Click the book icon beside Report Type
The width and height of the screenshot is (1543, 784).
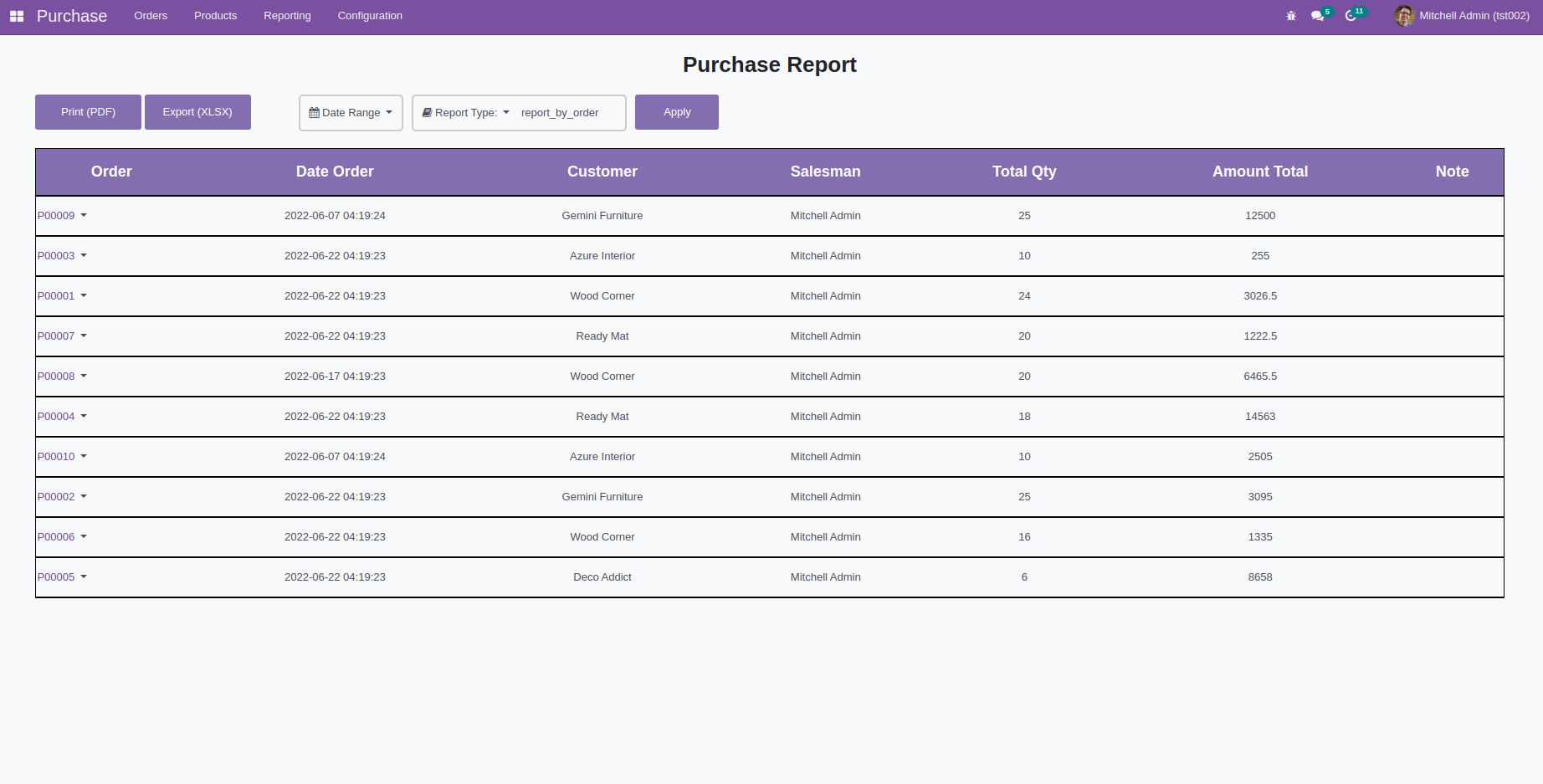[x=427, y=113]
